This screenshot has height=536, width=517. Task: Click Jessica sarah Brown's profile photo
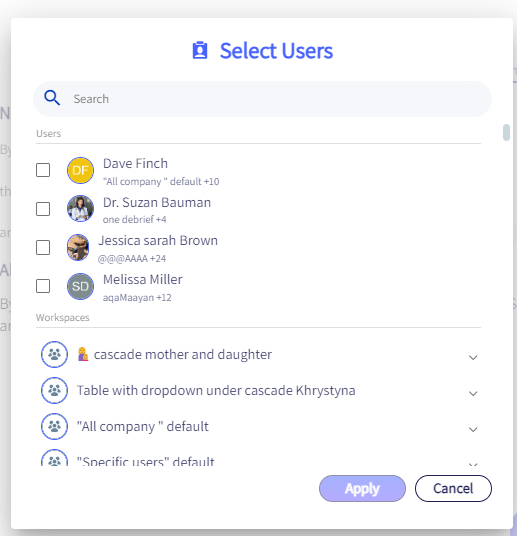78,247
